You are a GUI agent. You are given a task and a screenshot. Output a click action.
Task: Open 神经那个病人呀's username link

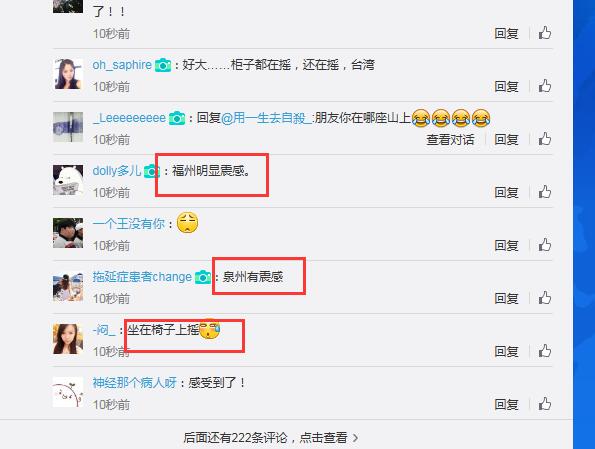(135, 383)
